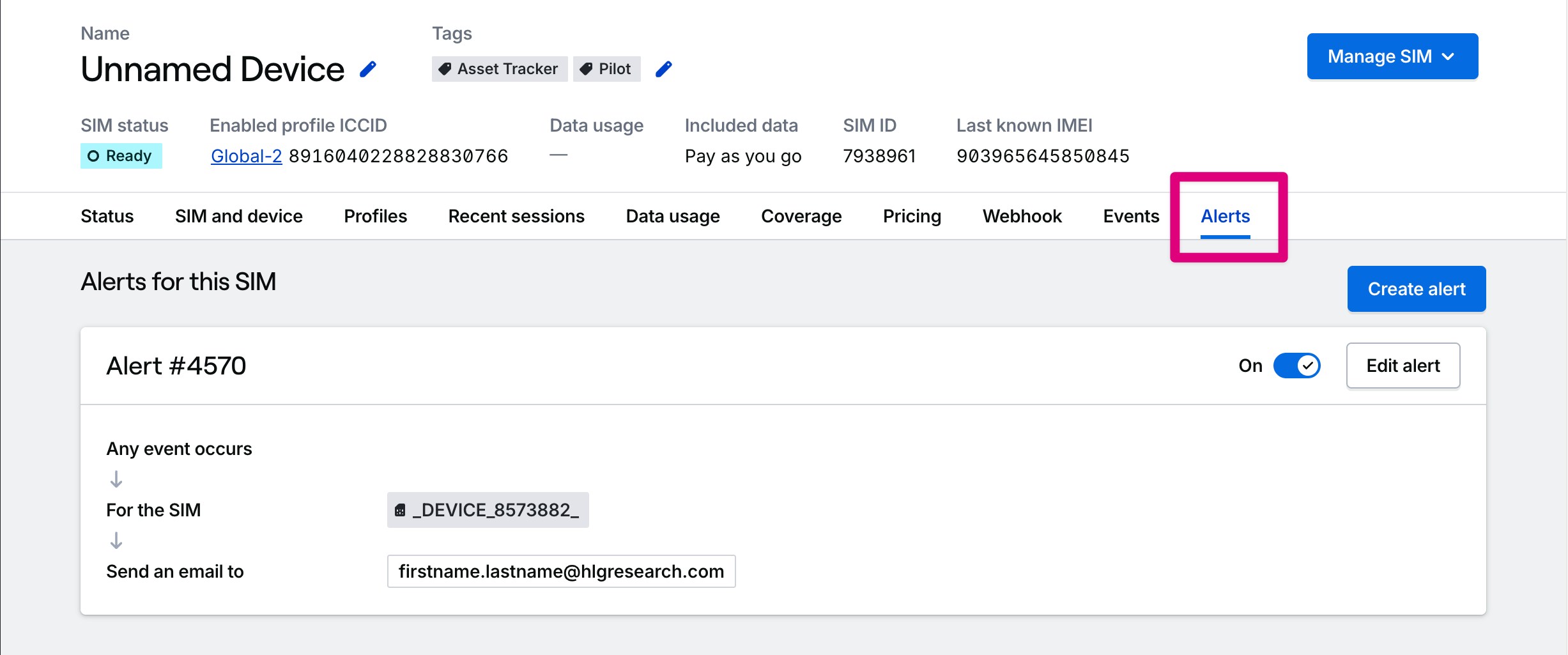Open the Profiles tab
Image resolution: width=1568 pixels, height=655 pixels.
(376, 216)
